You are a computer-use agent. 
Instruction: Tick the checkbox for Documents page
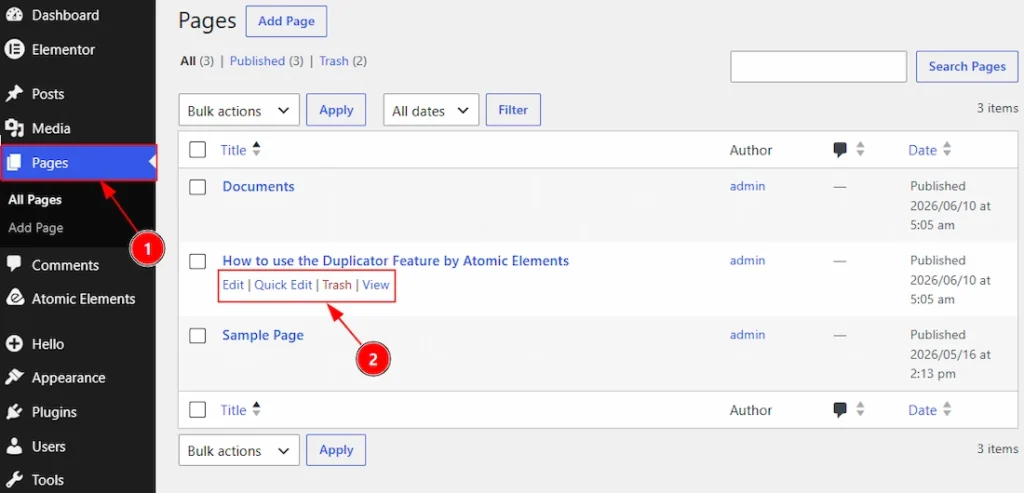197,187
